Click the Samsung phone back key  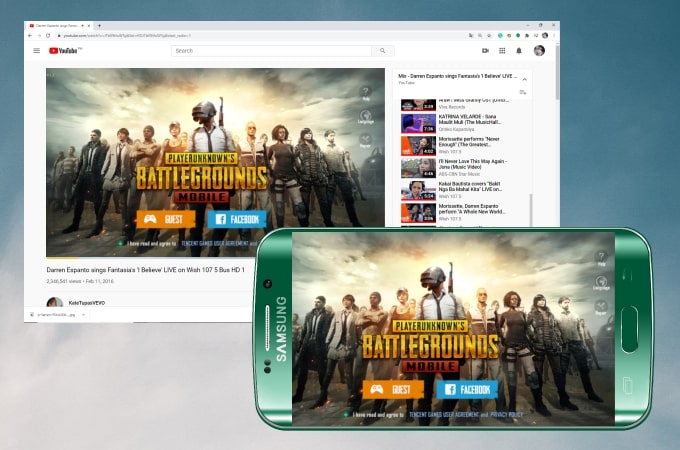tap(627, 274)
